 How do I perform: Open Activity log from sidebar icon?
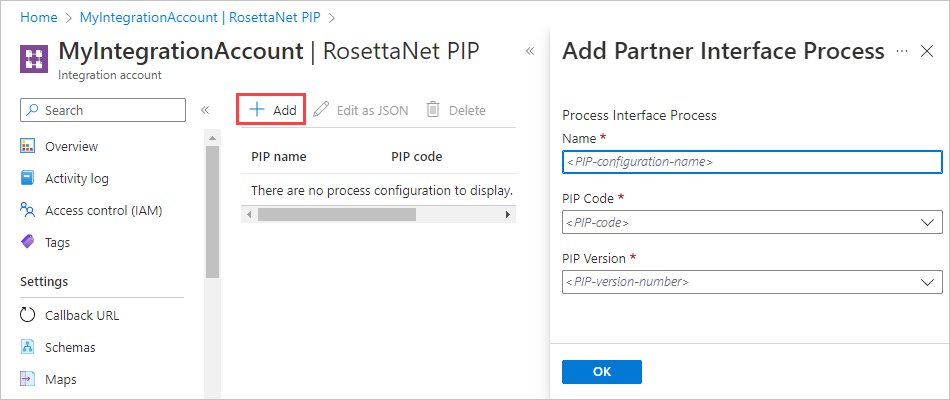click(28, 179)
